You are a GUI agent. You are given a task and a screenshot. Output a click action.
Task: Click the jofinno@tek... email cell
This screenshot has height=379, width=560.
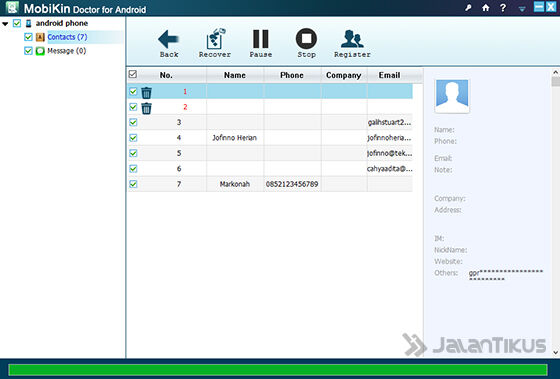(390, 153)
